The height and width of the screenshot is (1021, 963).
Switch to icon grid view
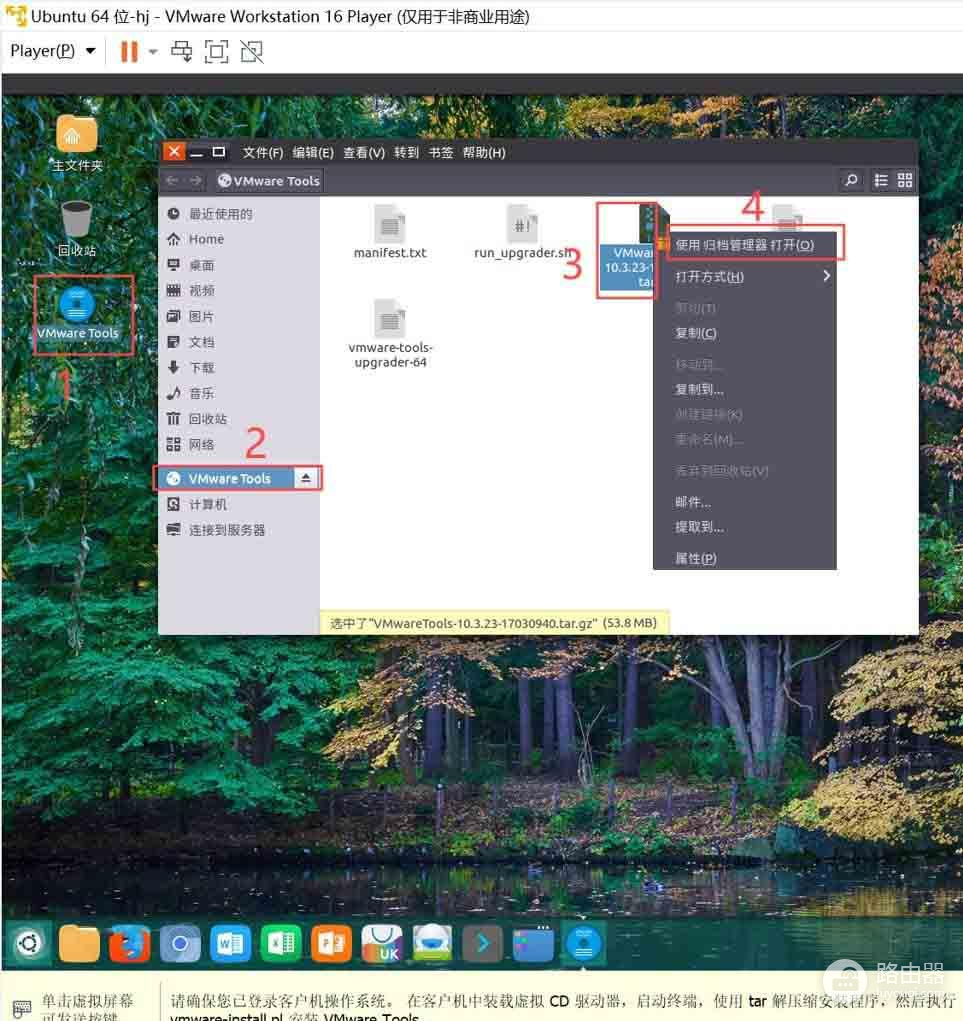pos(905,180)
